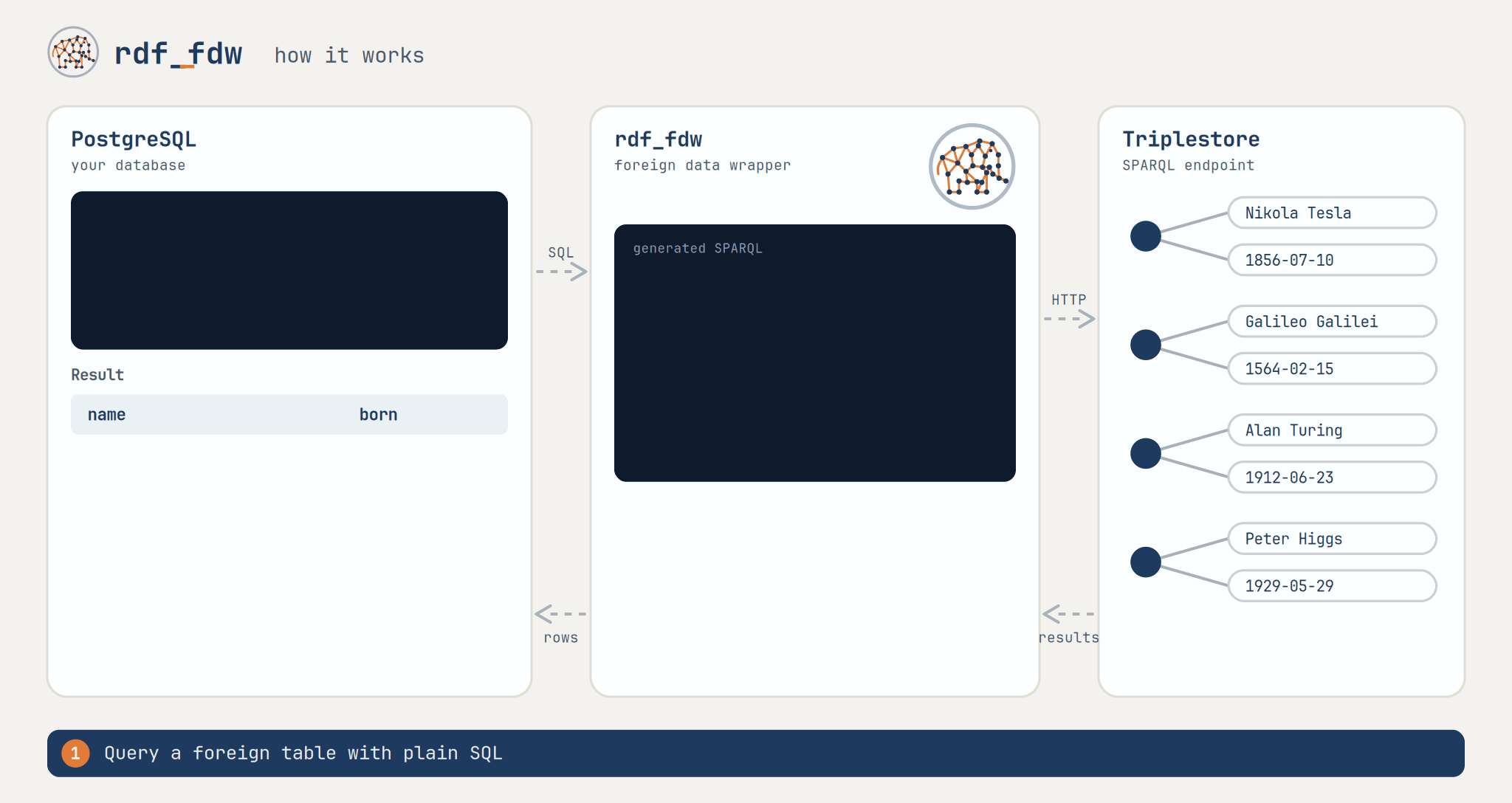Click the 1856-07-10 date pill
Image resolution: width=1512 pixels, height=803 pixels.
click(1333, 260)
